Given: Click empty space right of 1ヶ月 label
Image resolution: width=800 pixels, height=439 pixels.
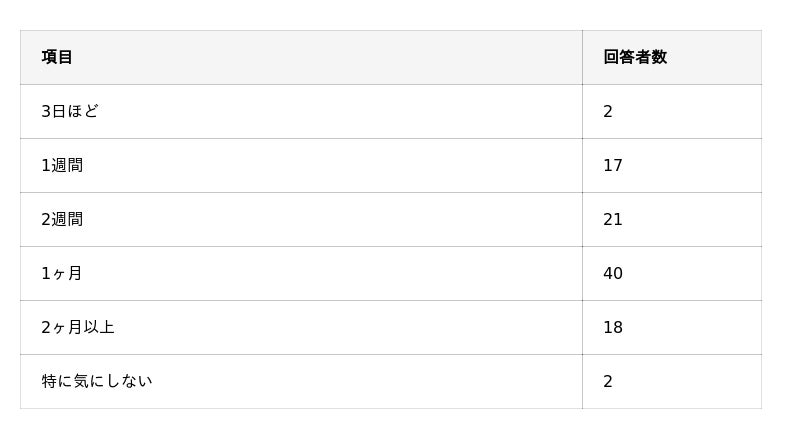Looking at the screenshot, I should [x=330, y=273].
